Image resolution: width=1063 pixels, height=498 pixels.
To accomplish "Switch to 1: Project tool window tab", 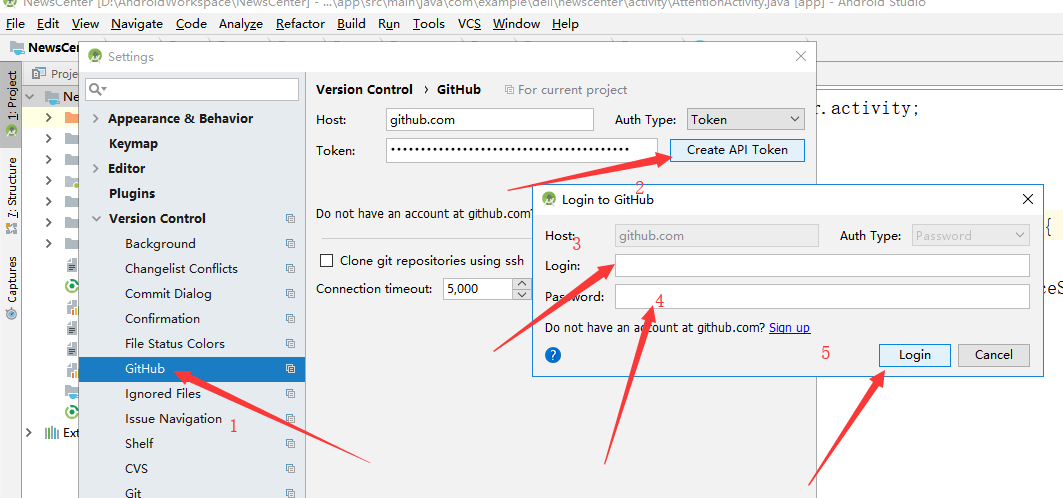I will 10,104.
